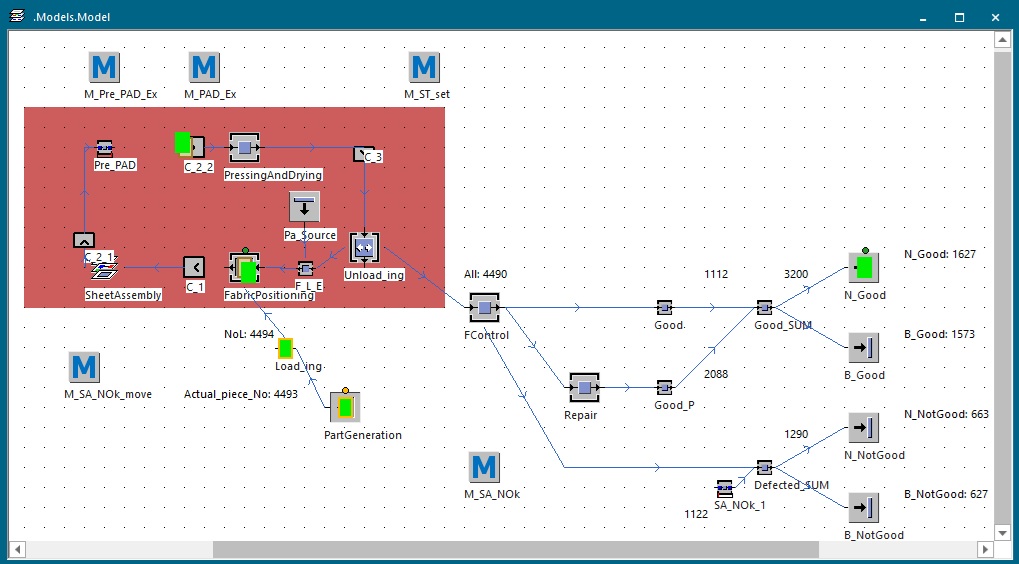1019x564 pixels.
Task: Select the N_Good drain icon
Action: coord(864,268)
